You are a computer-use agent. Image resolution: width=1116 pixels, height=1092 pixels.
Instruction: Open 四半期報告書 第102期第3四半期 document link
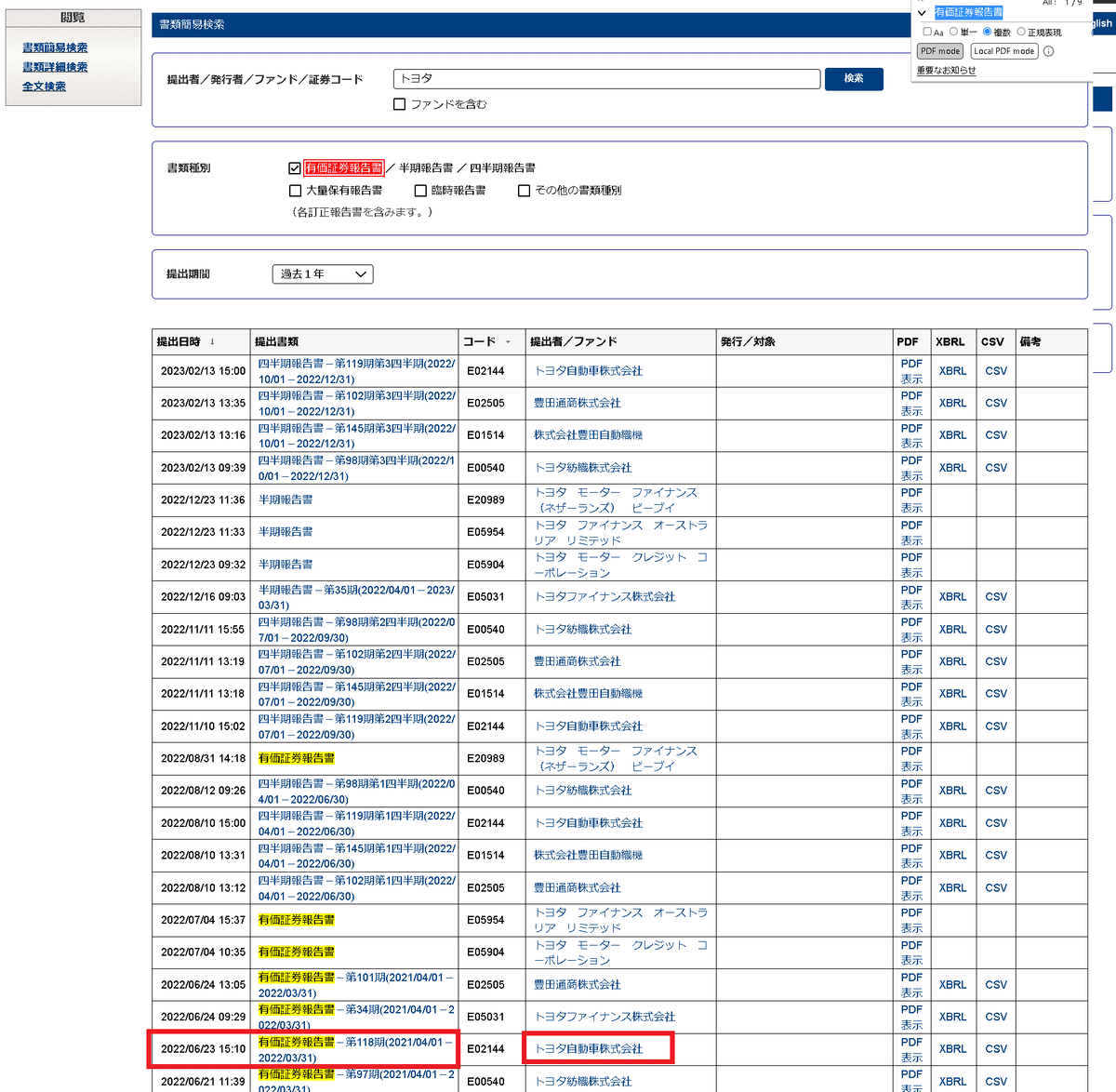click(x=357, y=404)
